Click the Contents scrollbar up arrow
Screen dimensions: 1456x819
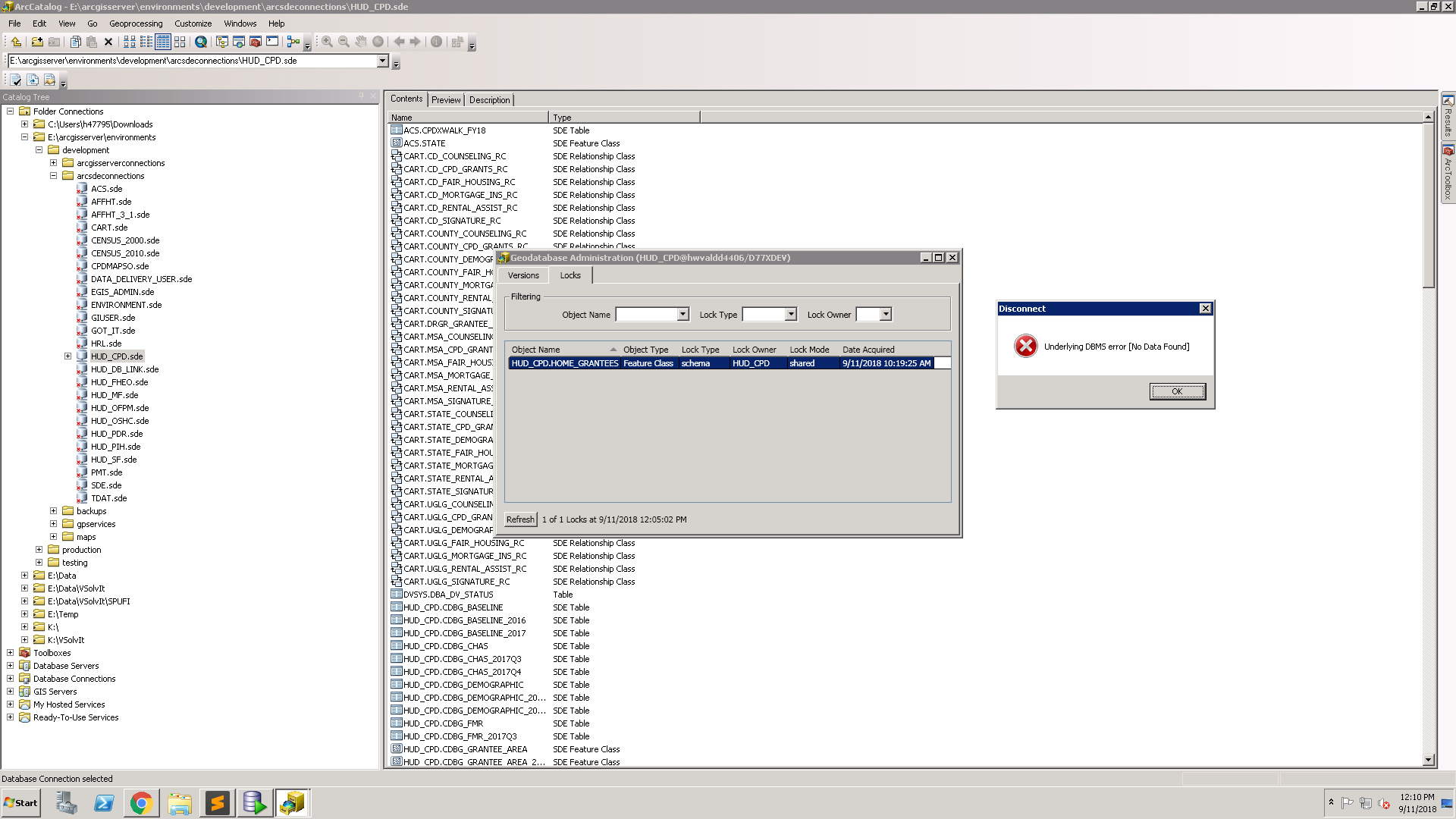point(1428,117)
